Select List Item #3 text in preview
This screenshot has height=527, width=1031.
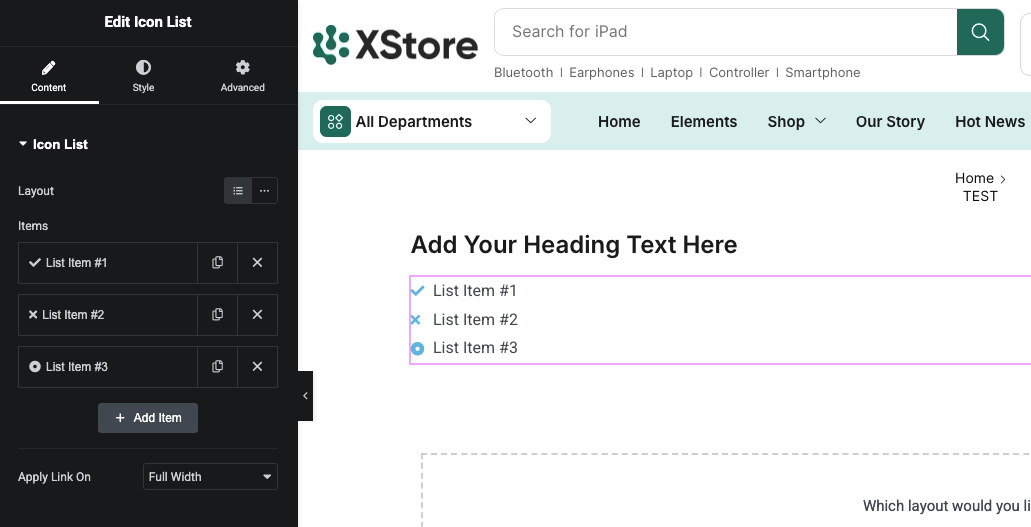coord(475,348)
